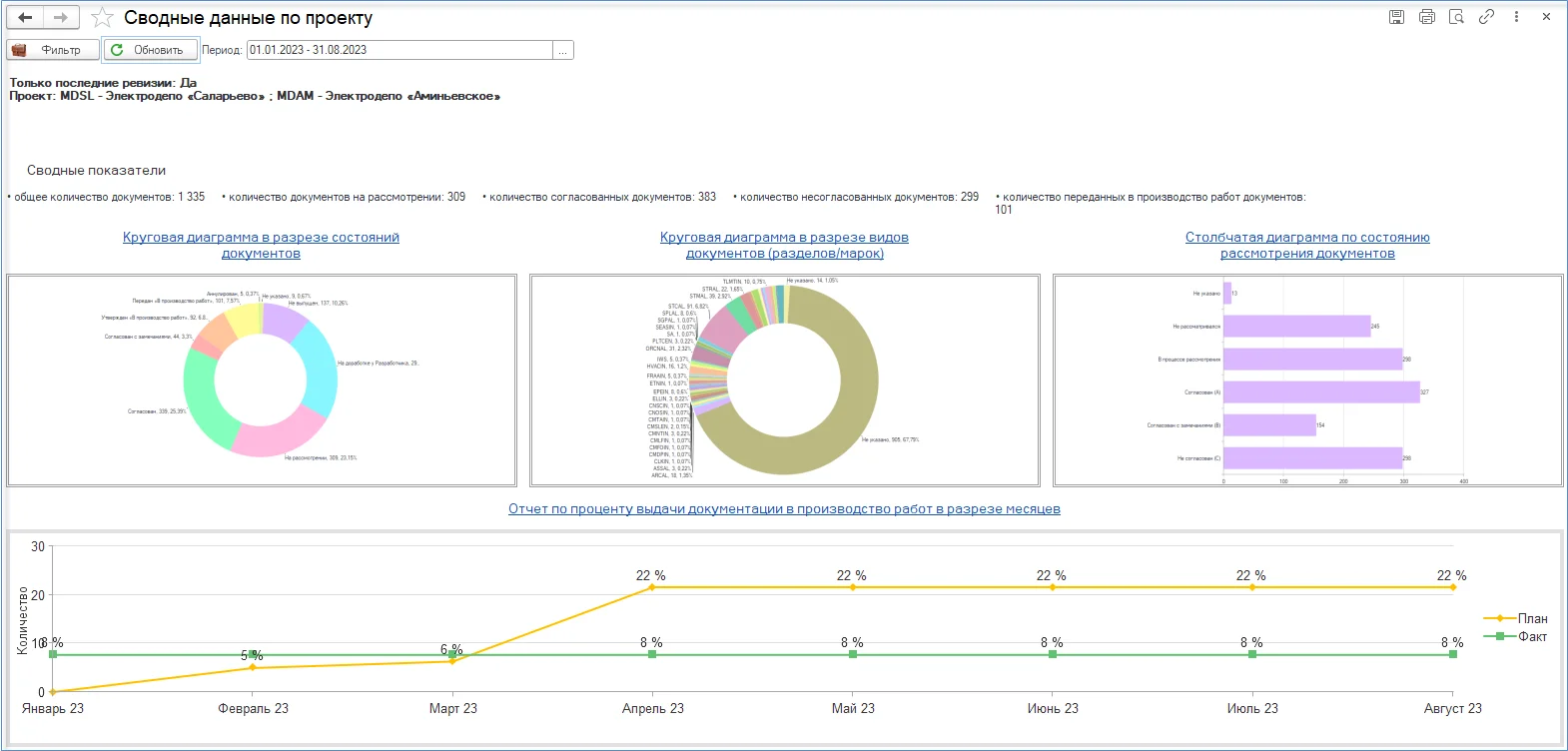Open the monthly документации issuance report link
1568x751 pixels.
coord(784,509)
